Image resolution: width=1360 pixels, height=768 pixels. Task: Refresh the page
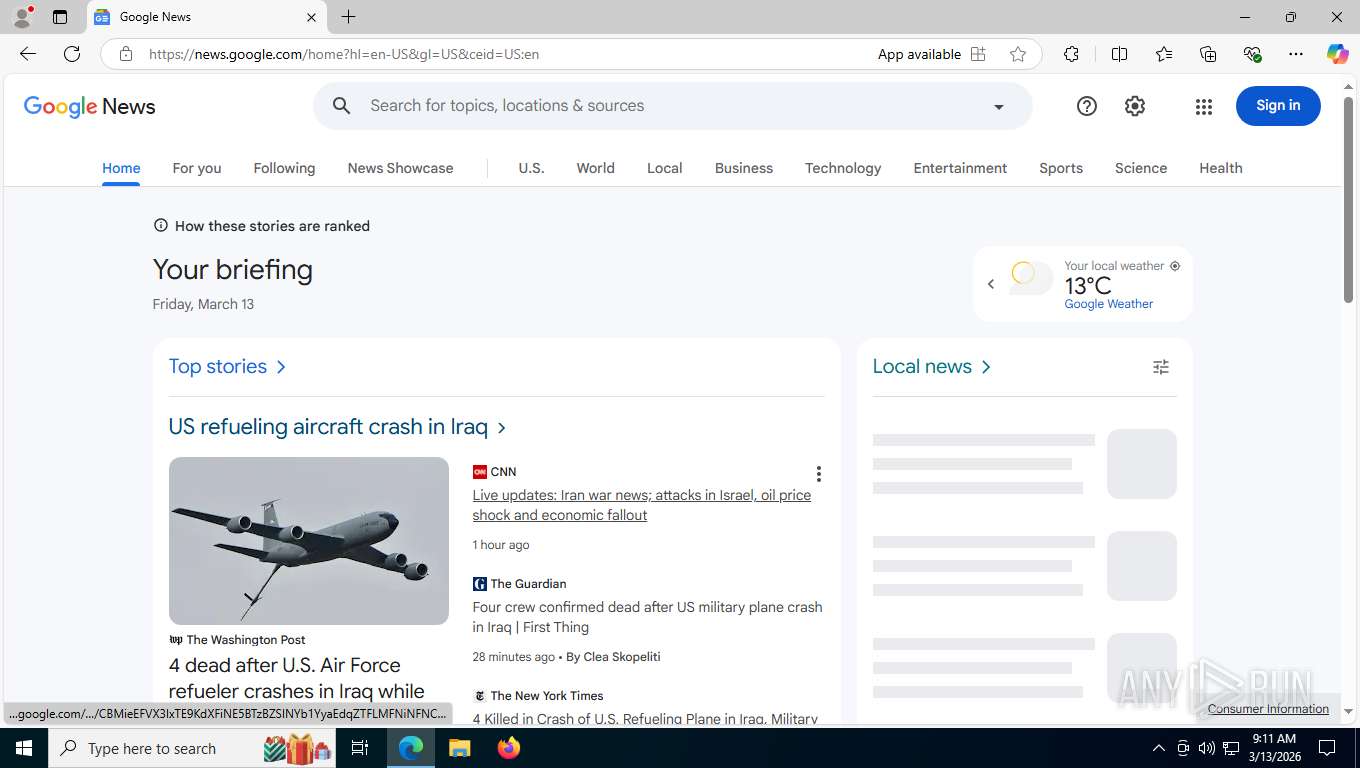(72, 54)
